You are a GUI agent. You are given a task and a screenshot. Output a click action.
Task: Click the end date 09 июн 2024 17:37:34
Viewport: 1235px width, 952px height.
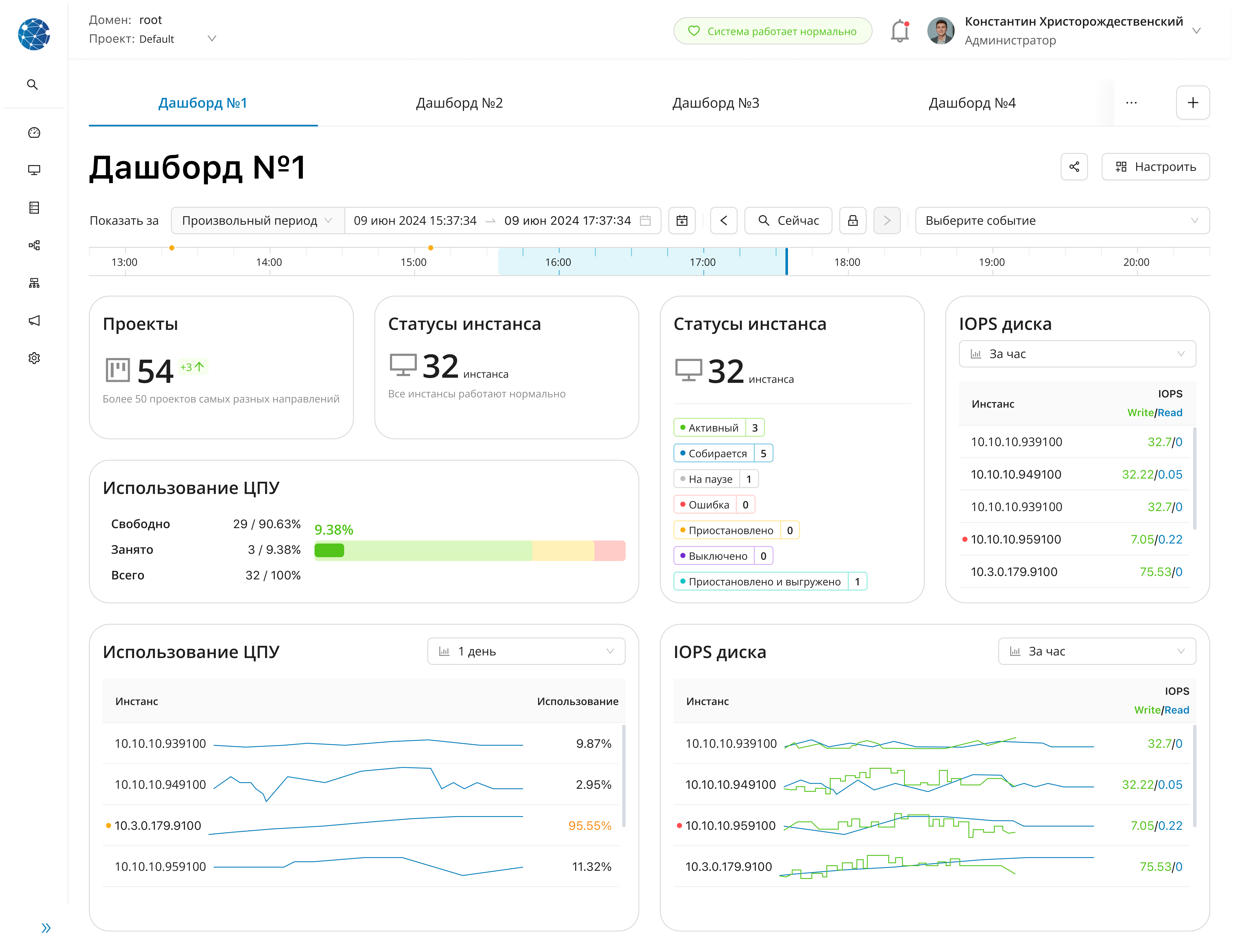568,220
